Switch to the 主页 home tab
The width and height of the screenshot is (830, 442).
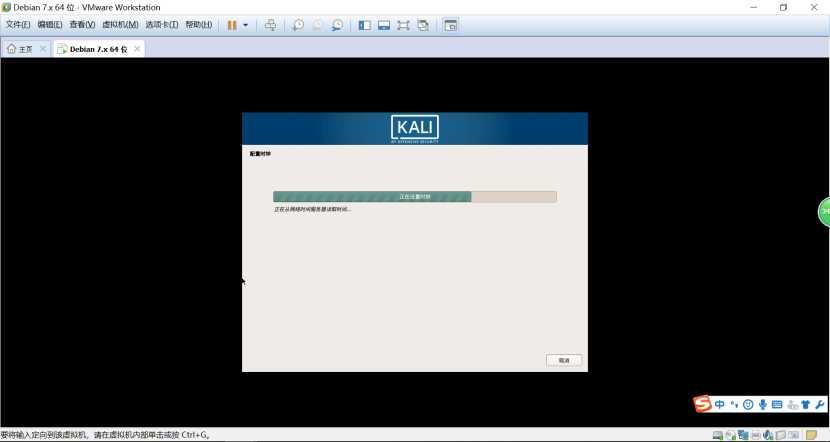pyautogui.click(x=20, y=49)
